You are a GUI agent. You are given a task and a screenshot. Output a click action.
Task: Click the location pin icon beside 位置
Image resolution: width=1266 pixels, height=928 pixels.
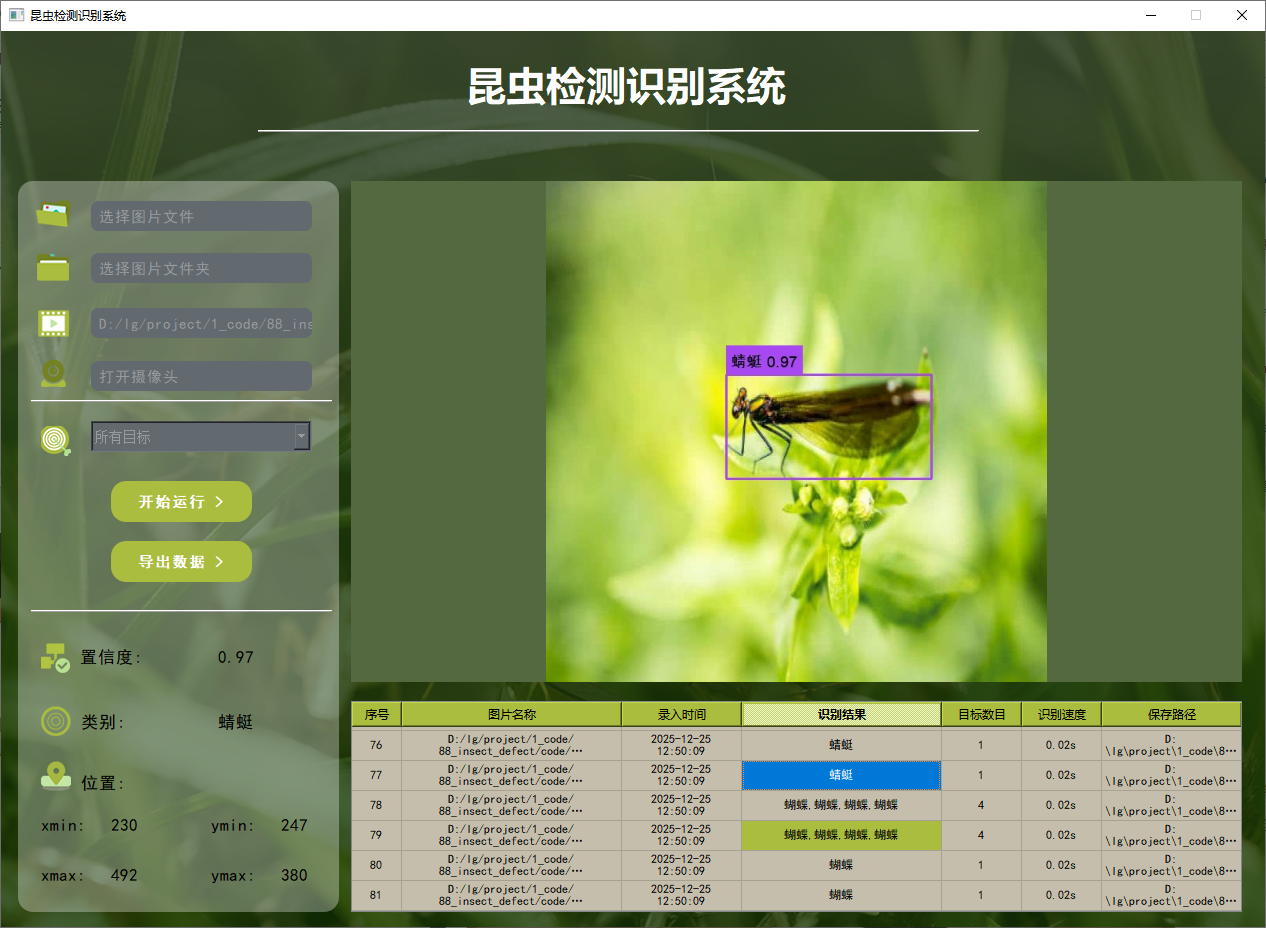pos(55,777)
